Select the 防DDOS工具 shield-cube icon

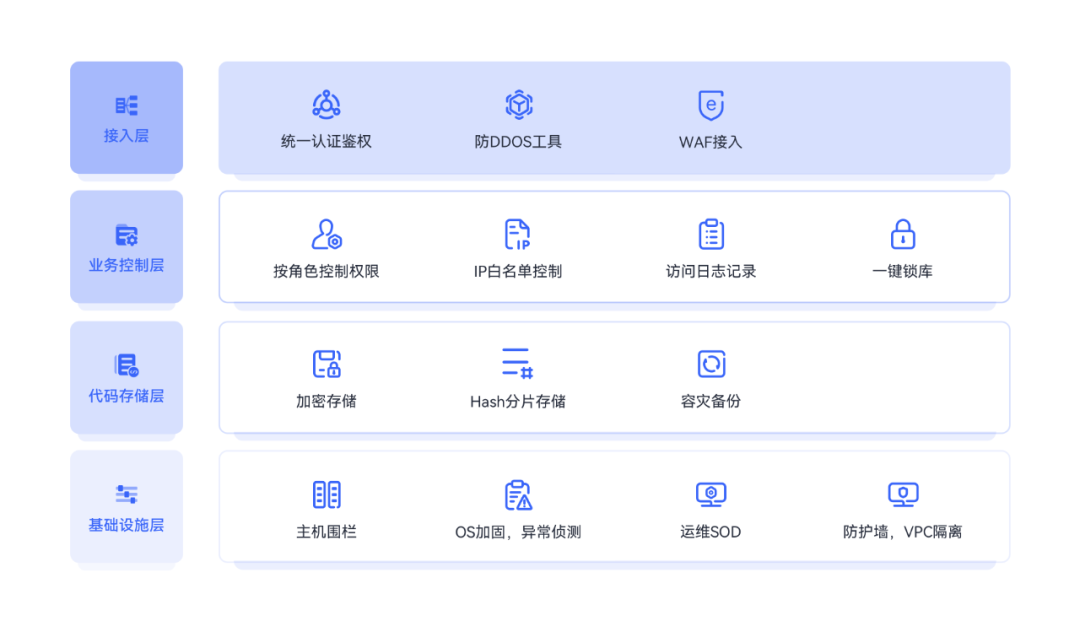click(x=518, y=103)
